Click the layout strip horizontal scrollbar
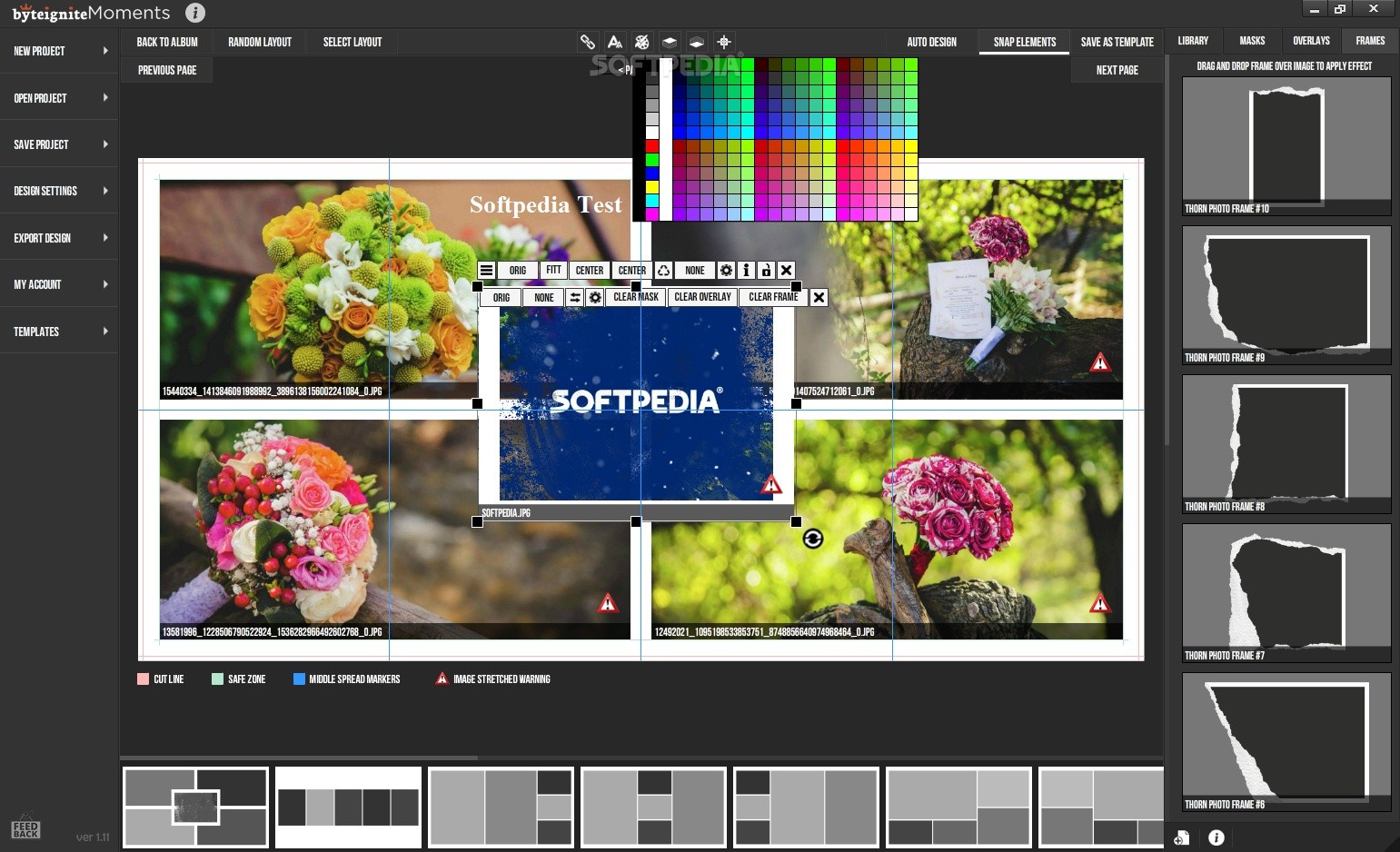Viewport: 1400px width, 852px height. 299,758
